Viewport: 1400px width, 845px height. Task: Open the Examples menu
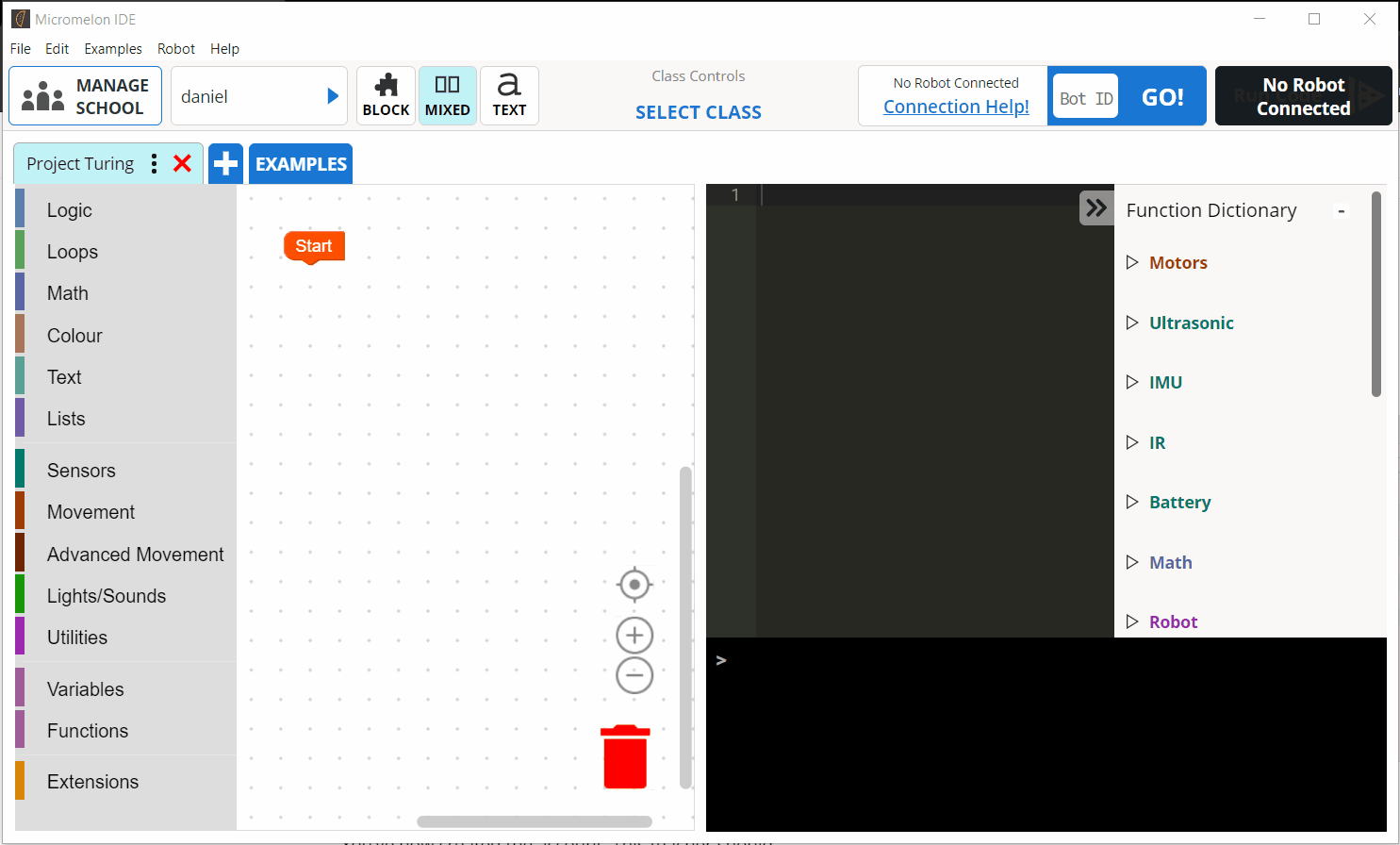pyautogui.click(x=113, y=48)
